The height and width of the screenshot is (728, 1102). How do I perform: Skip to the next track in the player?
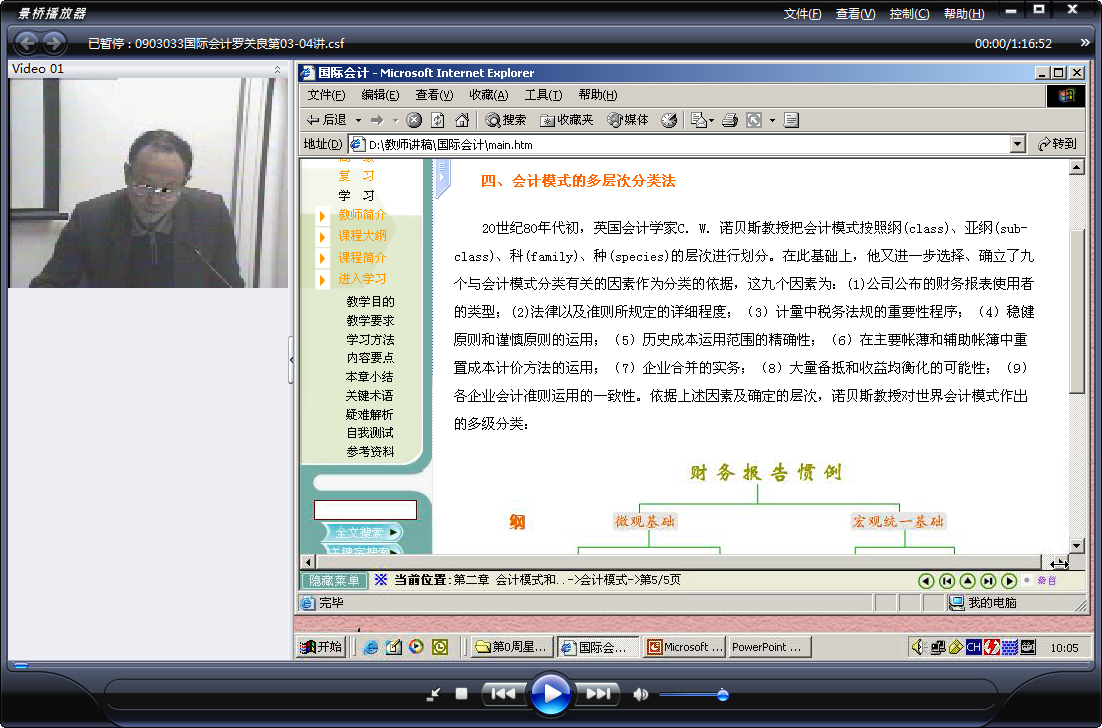click(x=597, y=694)
